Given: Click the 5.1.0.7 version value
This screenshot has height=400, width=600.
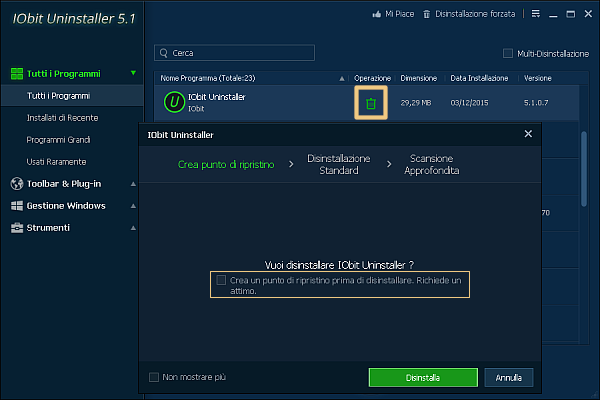Looking at the screenshot, I should pos(536,103).
